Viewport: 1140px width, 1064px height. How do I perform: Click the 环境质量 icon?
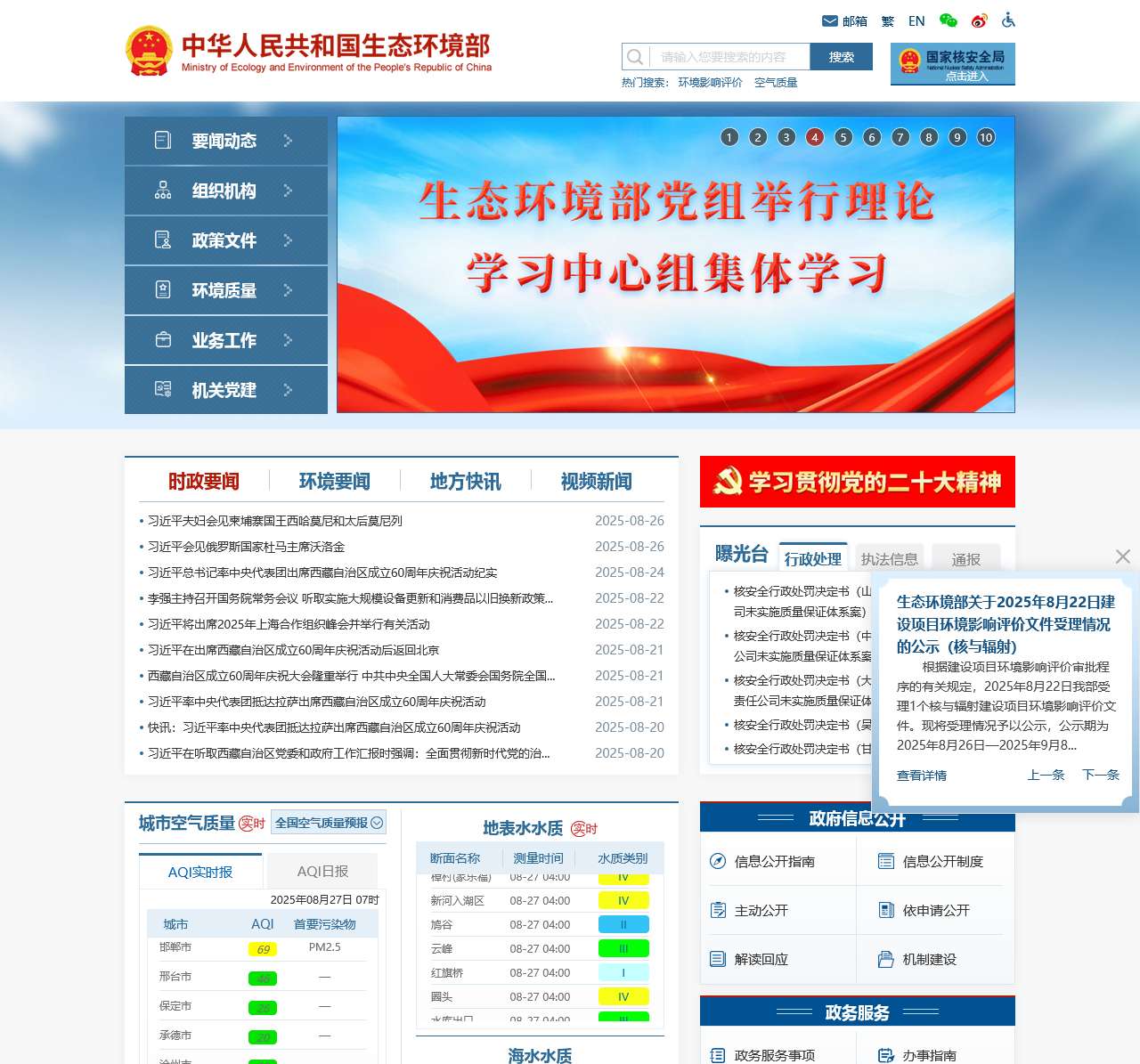(x=163, y=289)
